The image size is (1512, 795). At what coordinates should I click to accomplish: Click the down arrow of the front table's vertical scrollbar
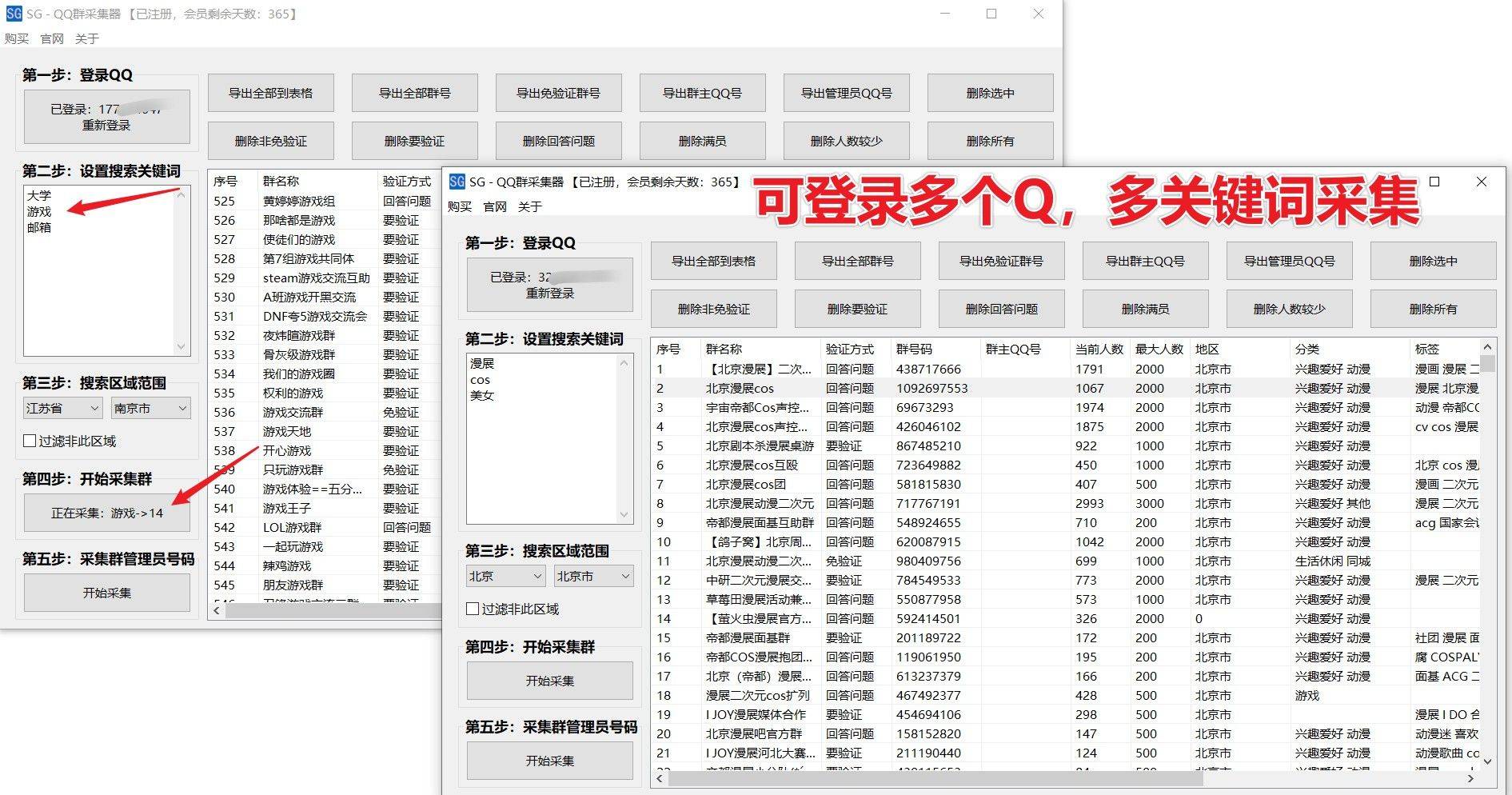pyautogui.click(x=1487, y=761)
